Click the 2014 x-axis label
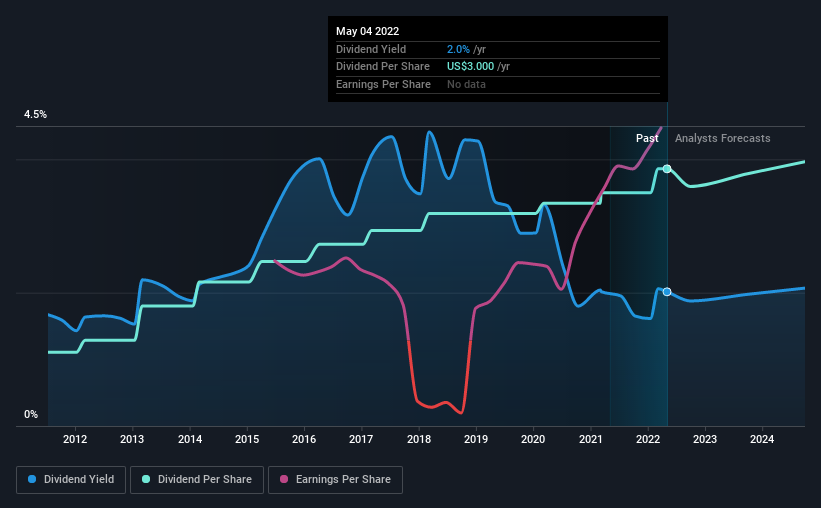821x508 pixels. pyautogui.click(x=190, y=439)
